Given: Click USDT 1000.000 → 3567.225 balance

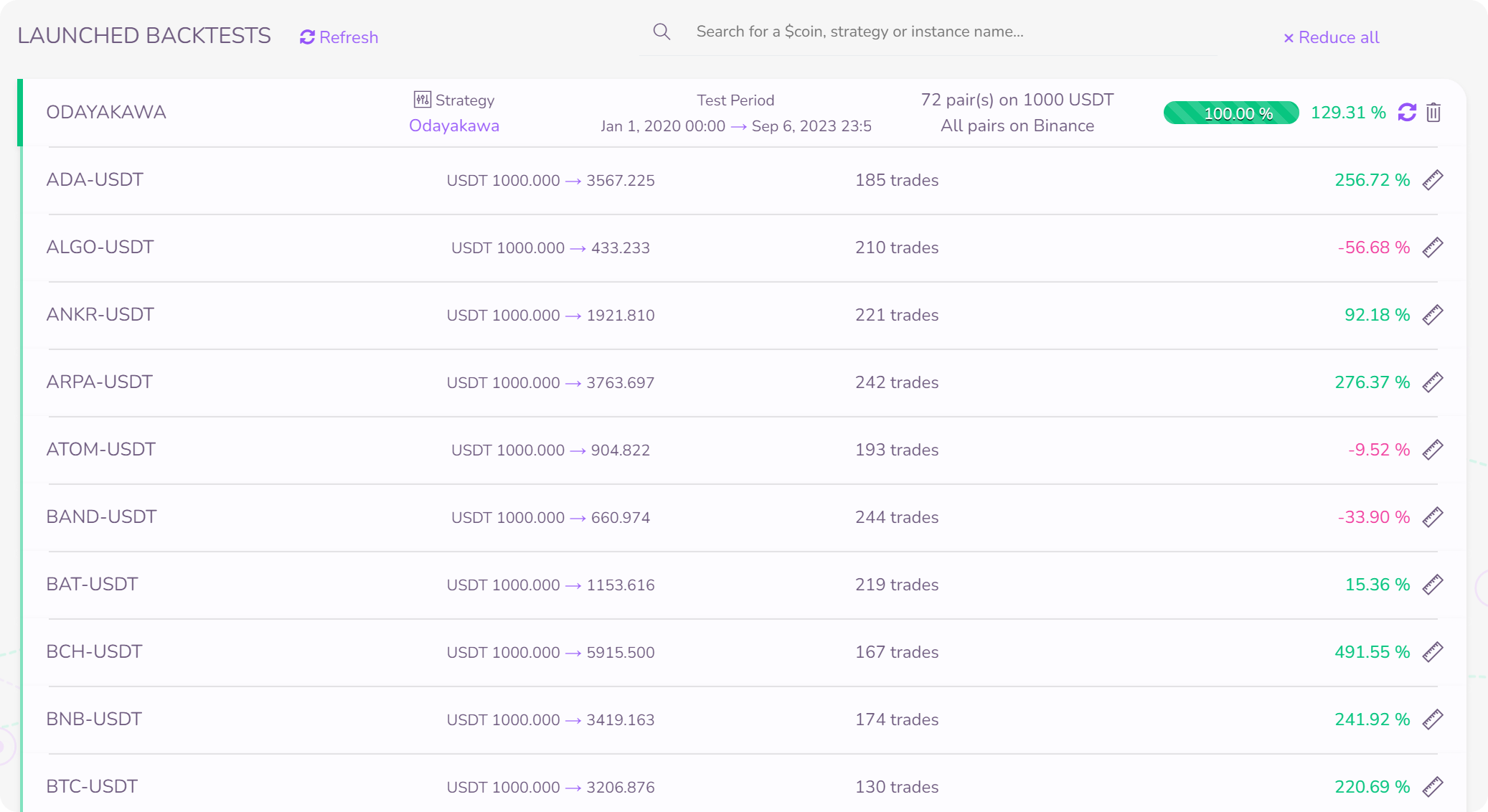Looking at the screenshot, I should pyautogui.click(x=550, y=181).
